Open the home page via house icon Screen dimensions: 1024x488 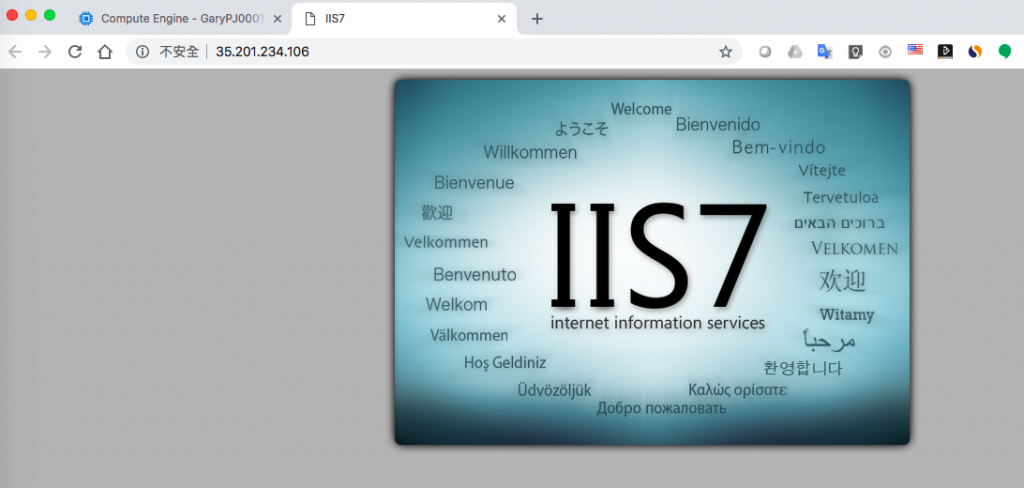click(x=105, y=52)
